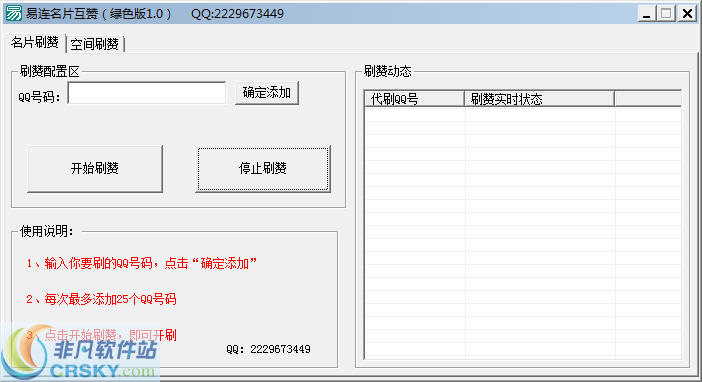Close the 易连名片互赞 window
Screen dimensions: 702x382
(687, 14)
